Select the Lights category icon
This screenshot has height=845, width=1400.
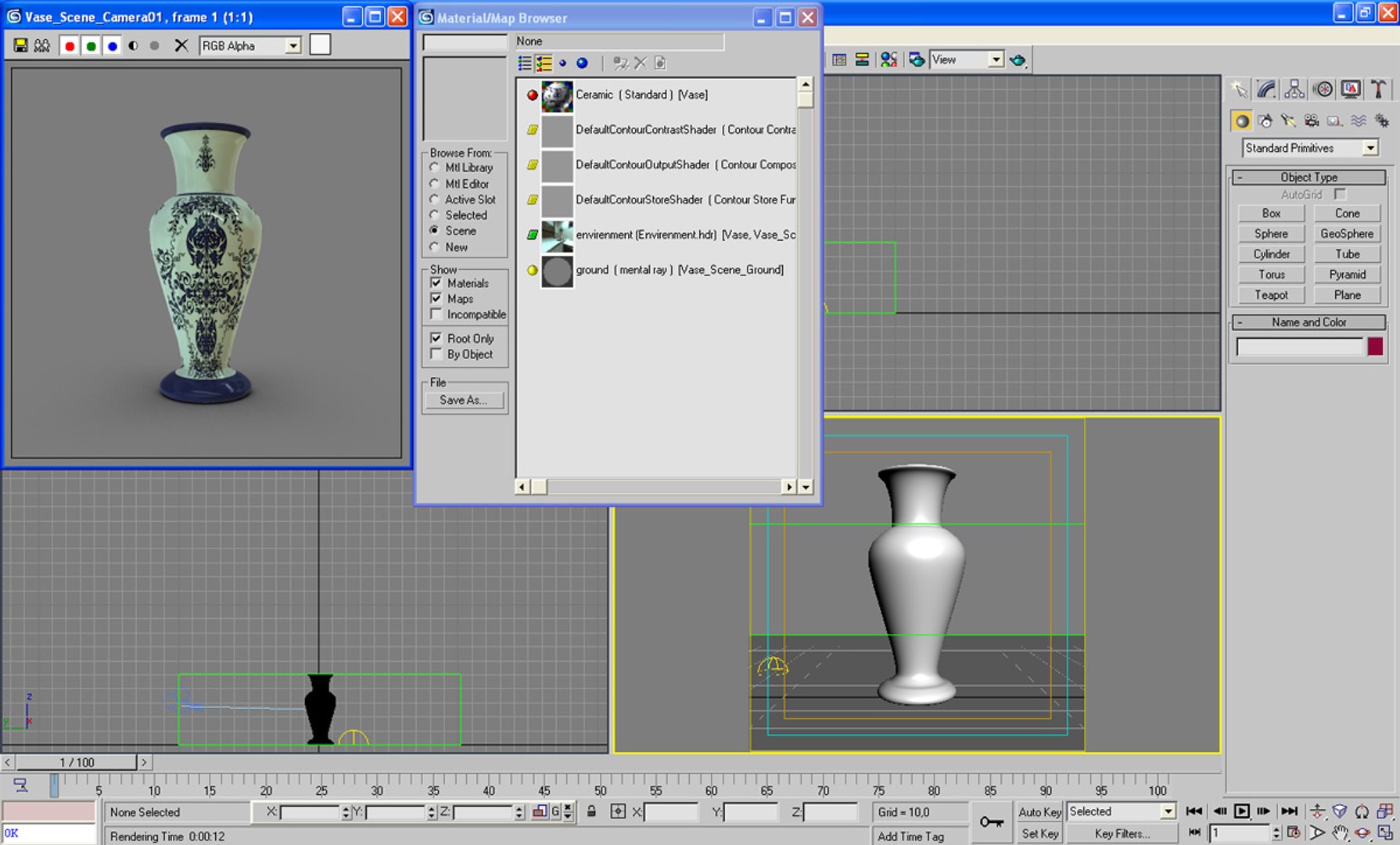(x=1288, y=120)
